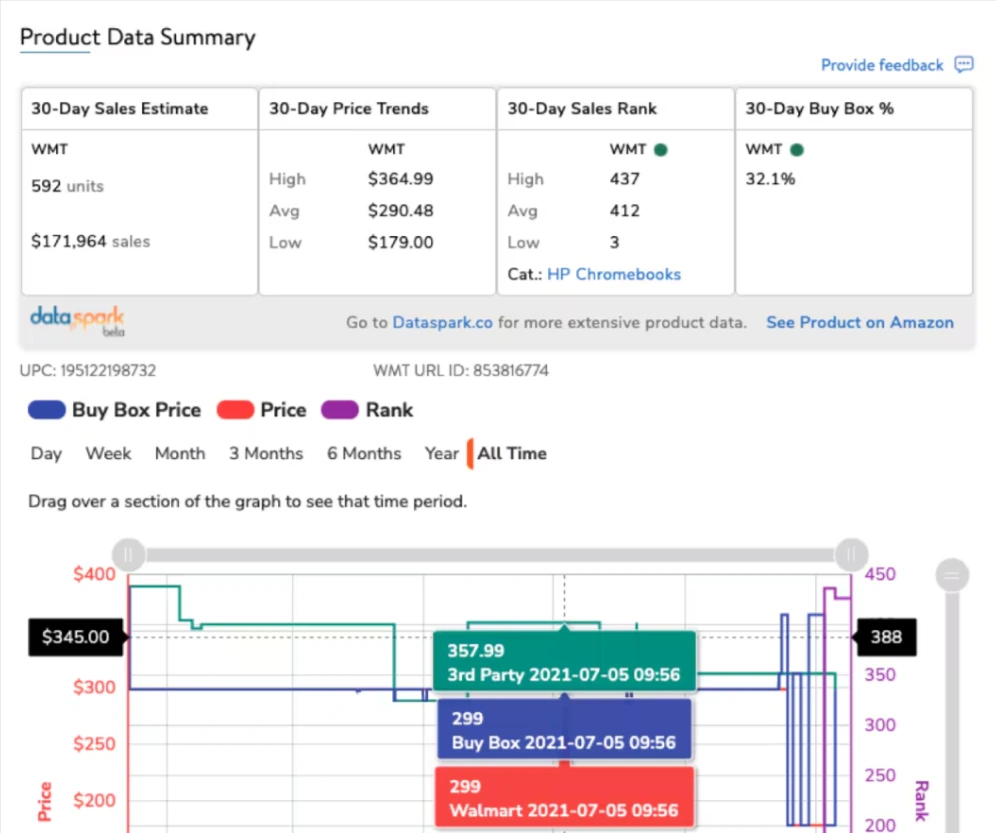Click the right range slider handle
The width and height of the screenshot is (996, 833).
click(851, 555)
